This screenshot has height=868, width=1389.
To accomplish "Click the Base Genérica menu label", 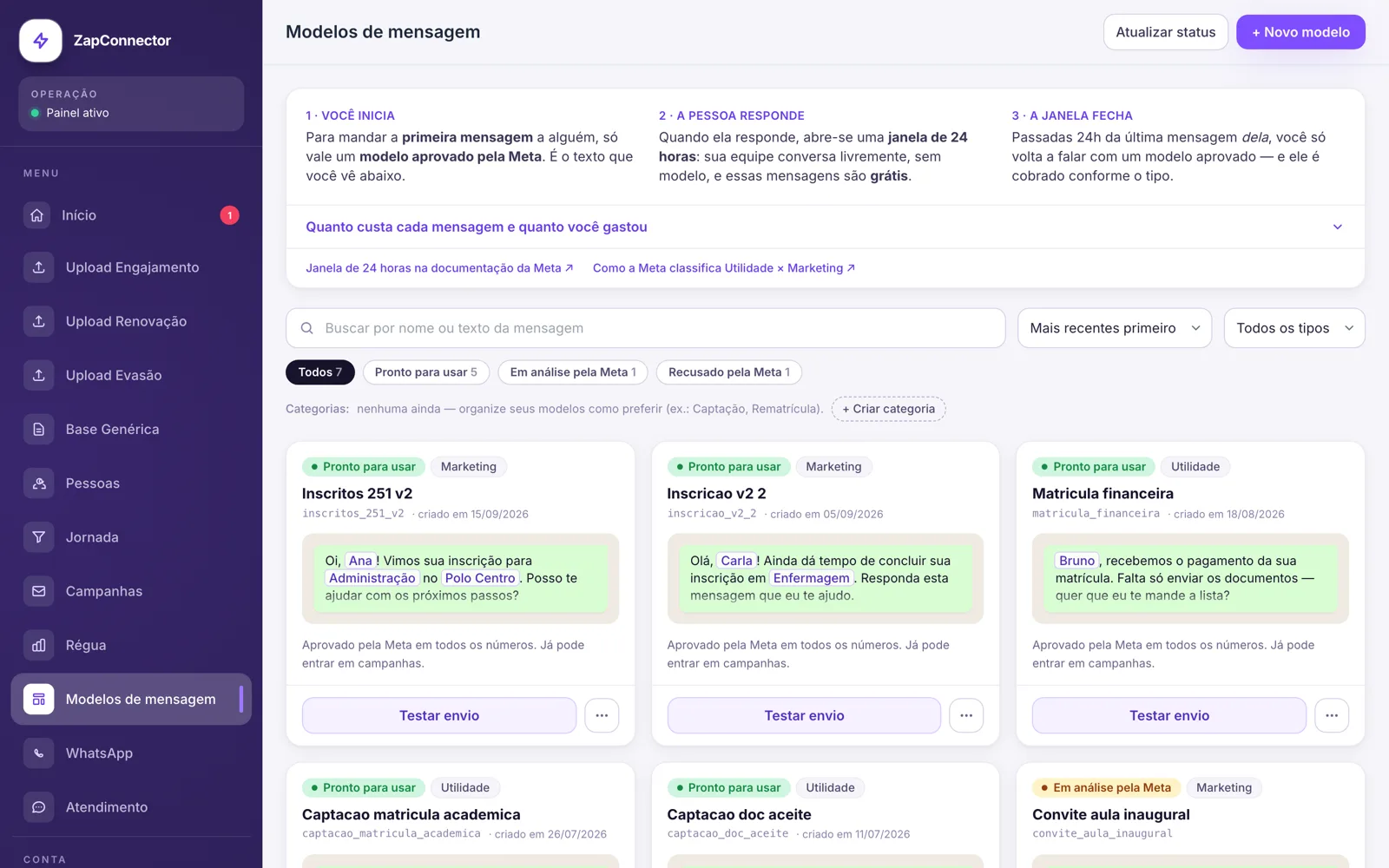I will tap(113, 429).
